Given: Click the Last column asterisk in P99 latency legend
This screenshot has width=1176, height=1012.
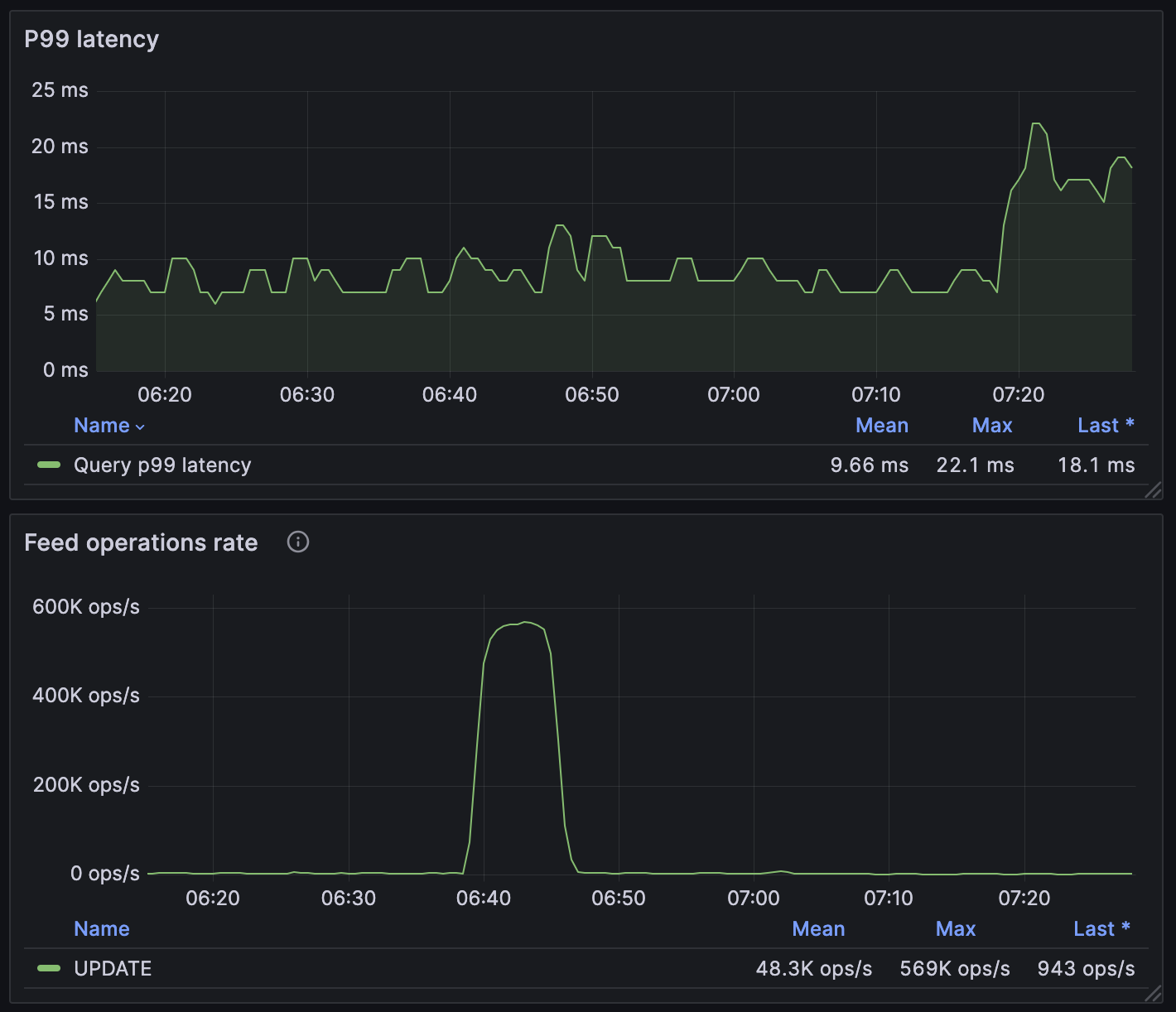Looking at the screenshot, I should (x=1130, y=424).
